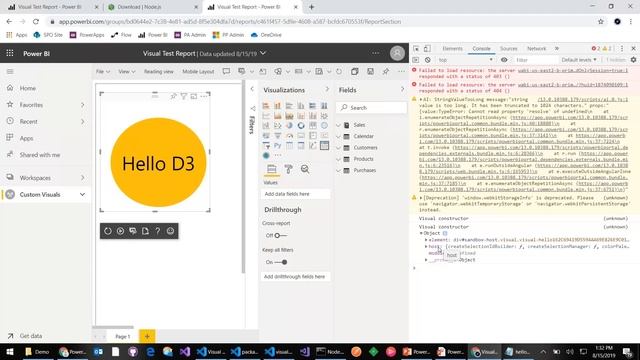This screenshot has height=360, width=640.
Task: Click the Fields search box
Action: pyautogui.click(x=371, y=108)
